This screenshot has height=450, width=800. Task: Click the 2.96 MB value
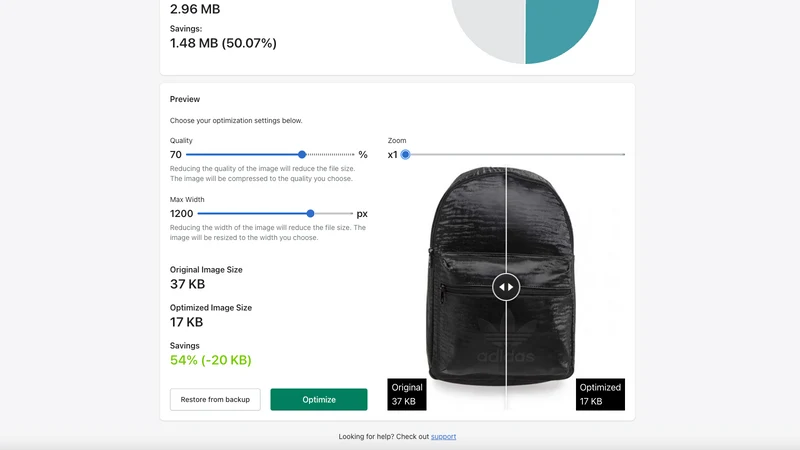coord(195,9)
